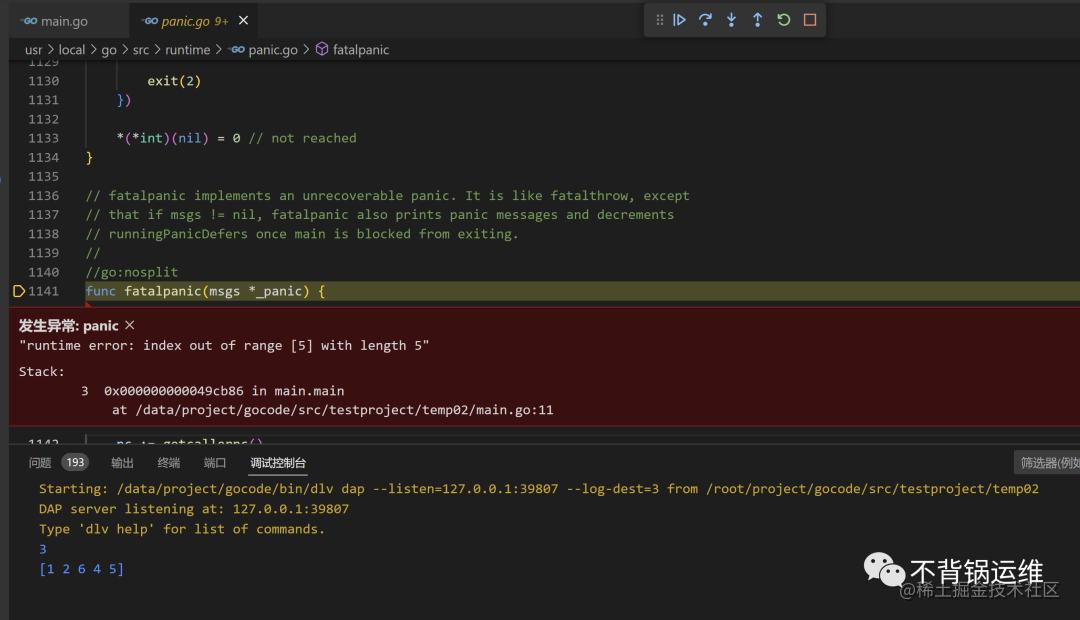
Task: Click the Step Over debug icon
Action: coord(705,20)
